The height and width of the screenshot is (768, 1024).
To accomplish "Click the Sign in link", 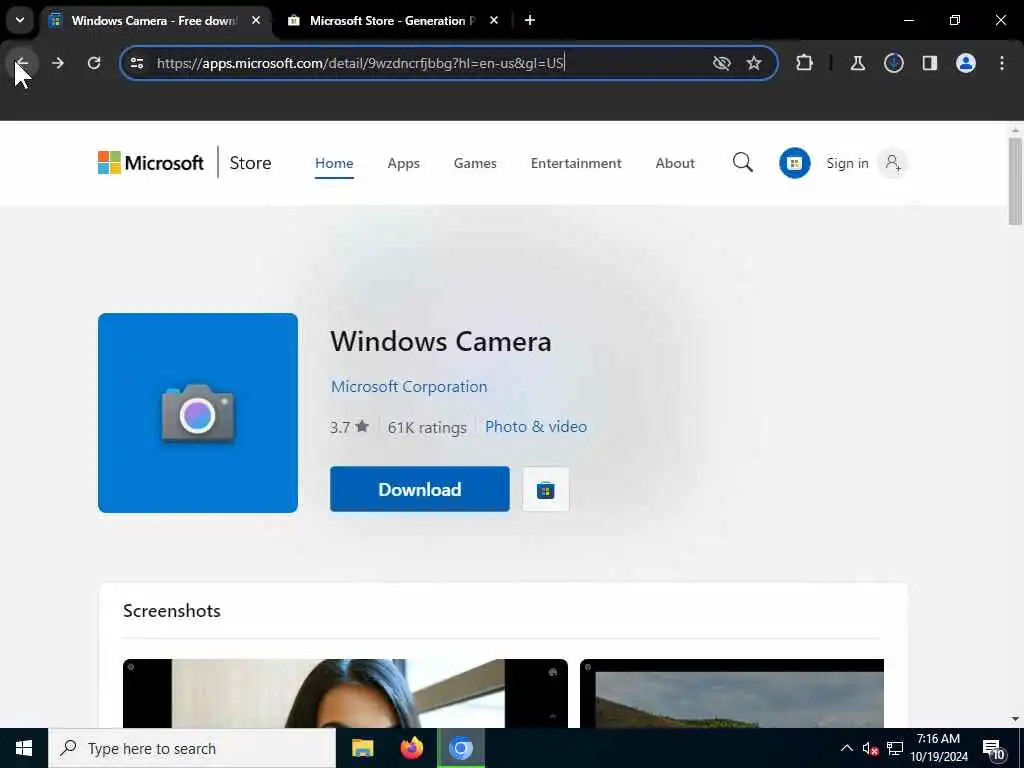I will tap(848, 163).
